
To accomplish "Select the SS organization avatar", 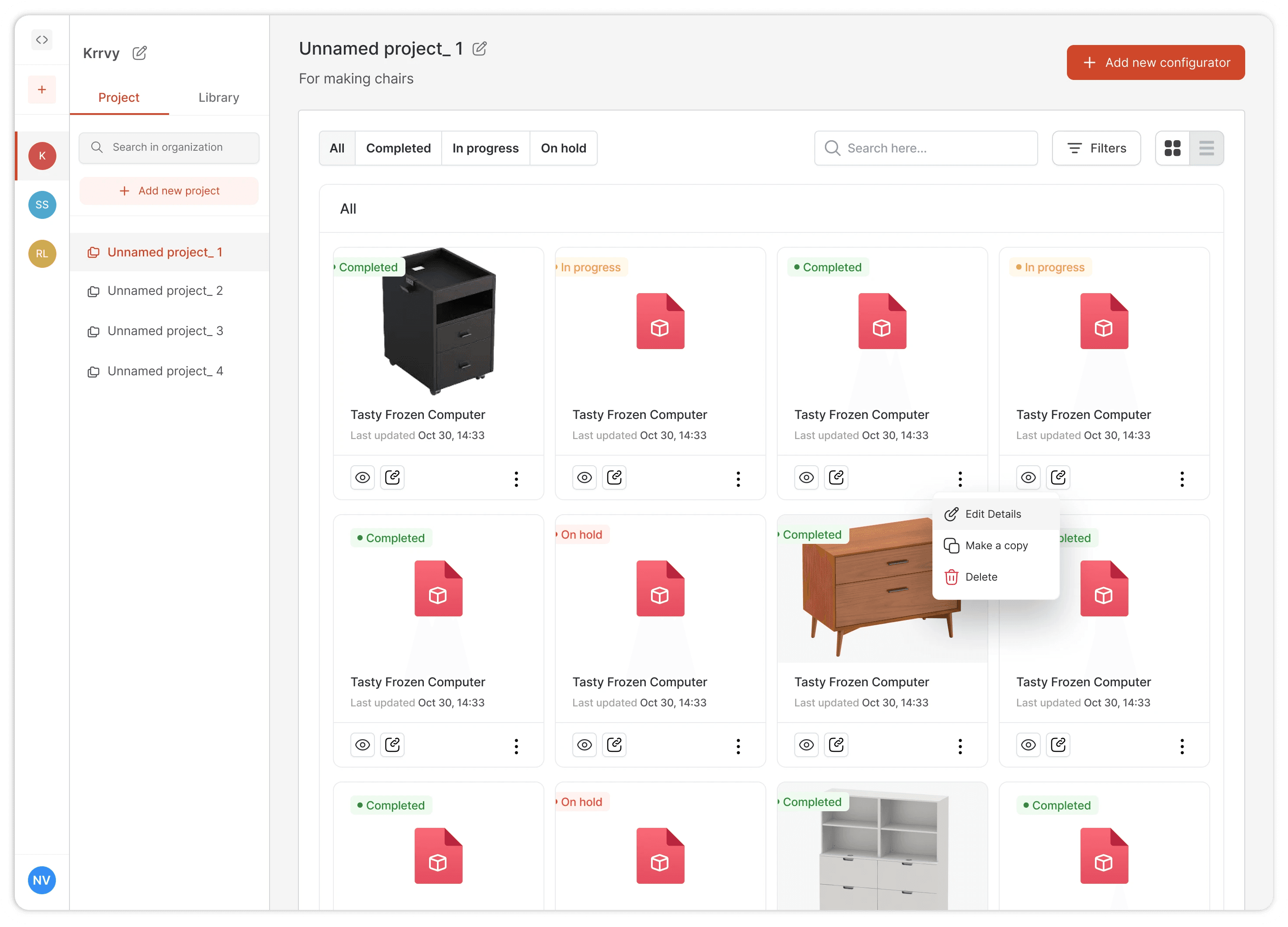I will [x=42, y=205].
